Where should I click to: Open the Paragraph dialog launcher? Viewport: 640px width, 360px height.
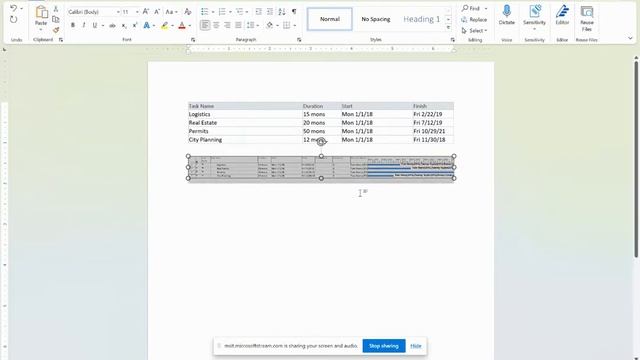coord(299,40)
